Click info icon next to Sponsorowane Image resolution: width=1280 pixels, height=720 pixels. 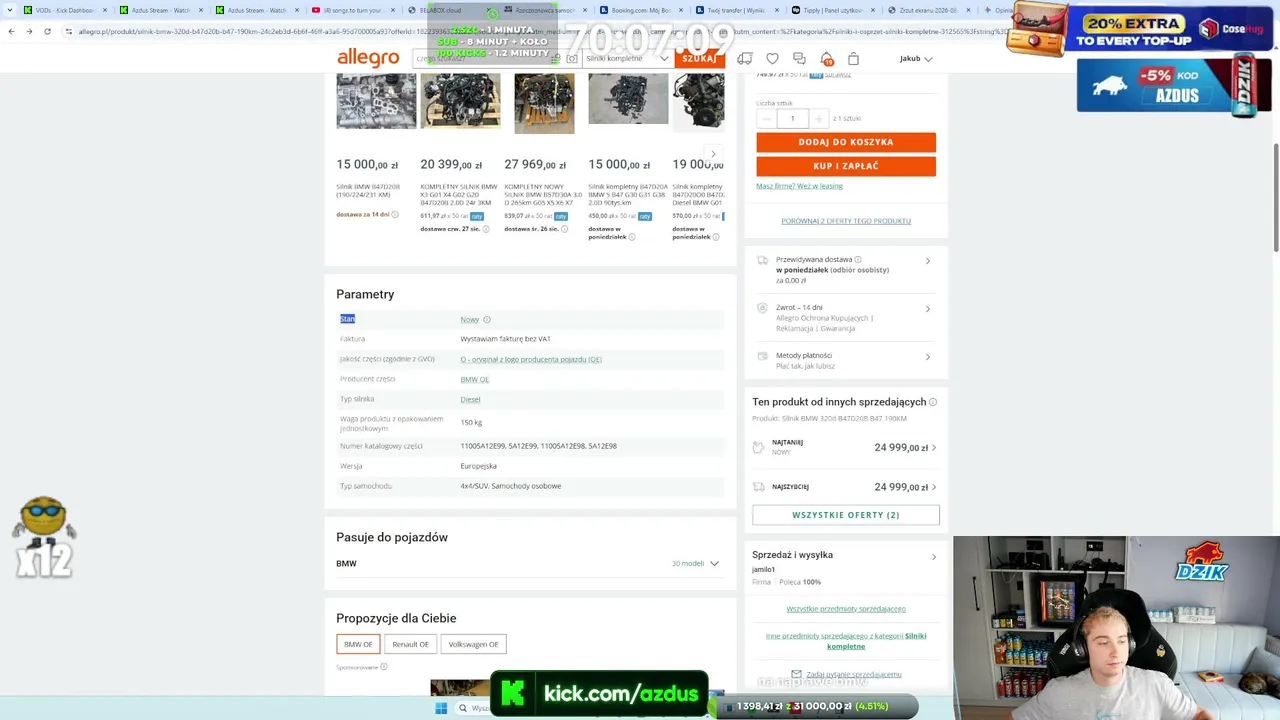384,667
